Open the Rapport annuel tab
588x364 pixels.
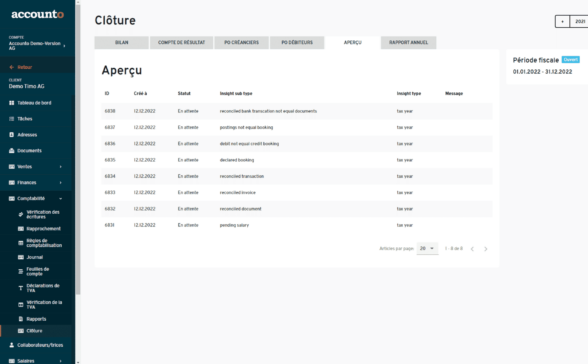click(408, 42)
